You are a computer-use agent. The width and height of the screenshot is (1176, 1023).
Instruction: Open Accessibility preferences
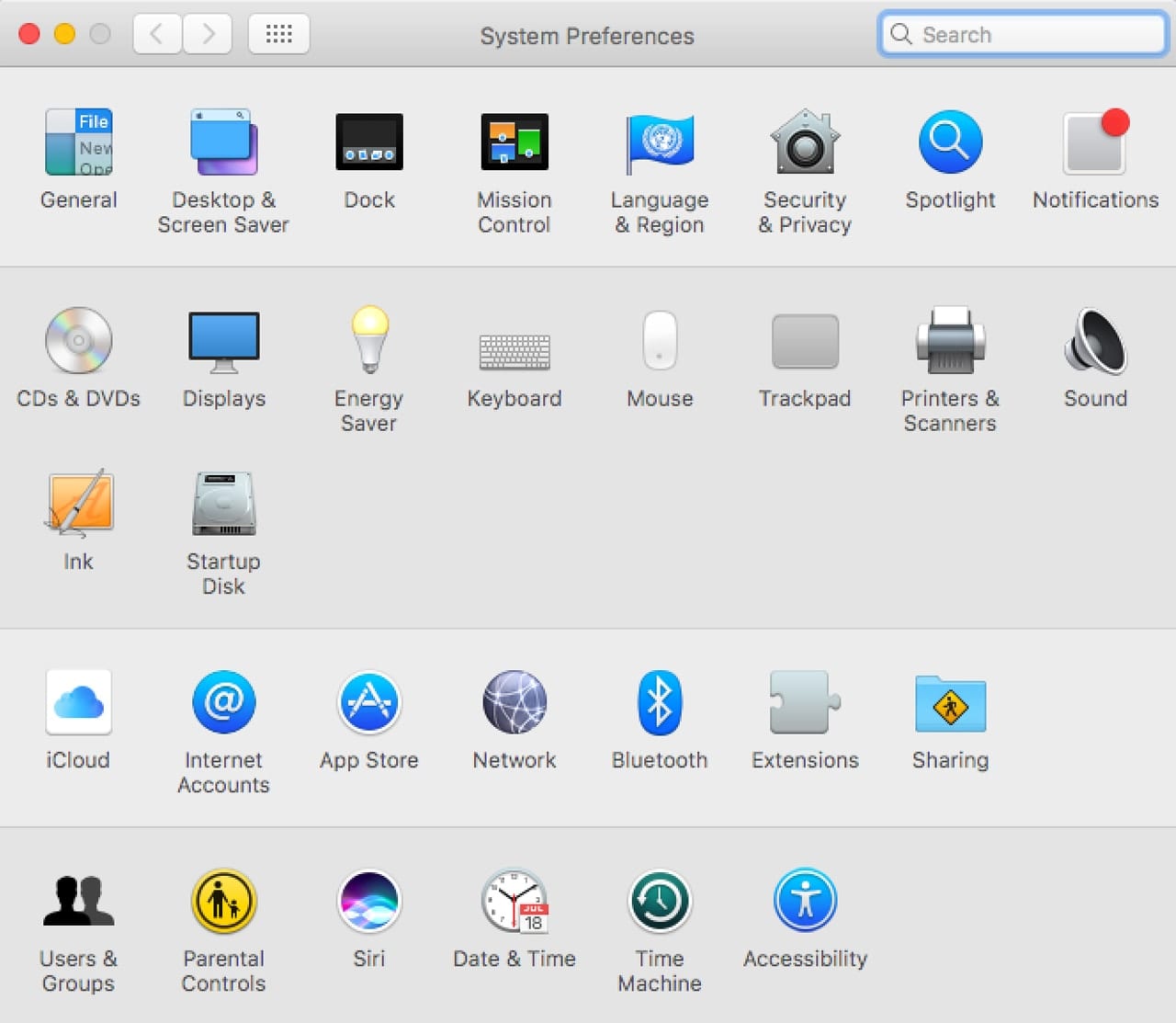pyautogui.click(x=805, y=901)
